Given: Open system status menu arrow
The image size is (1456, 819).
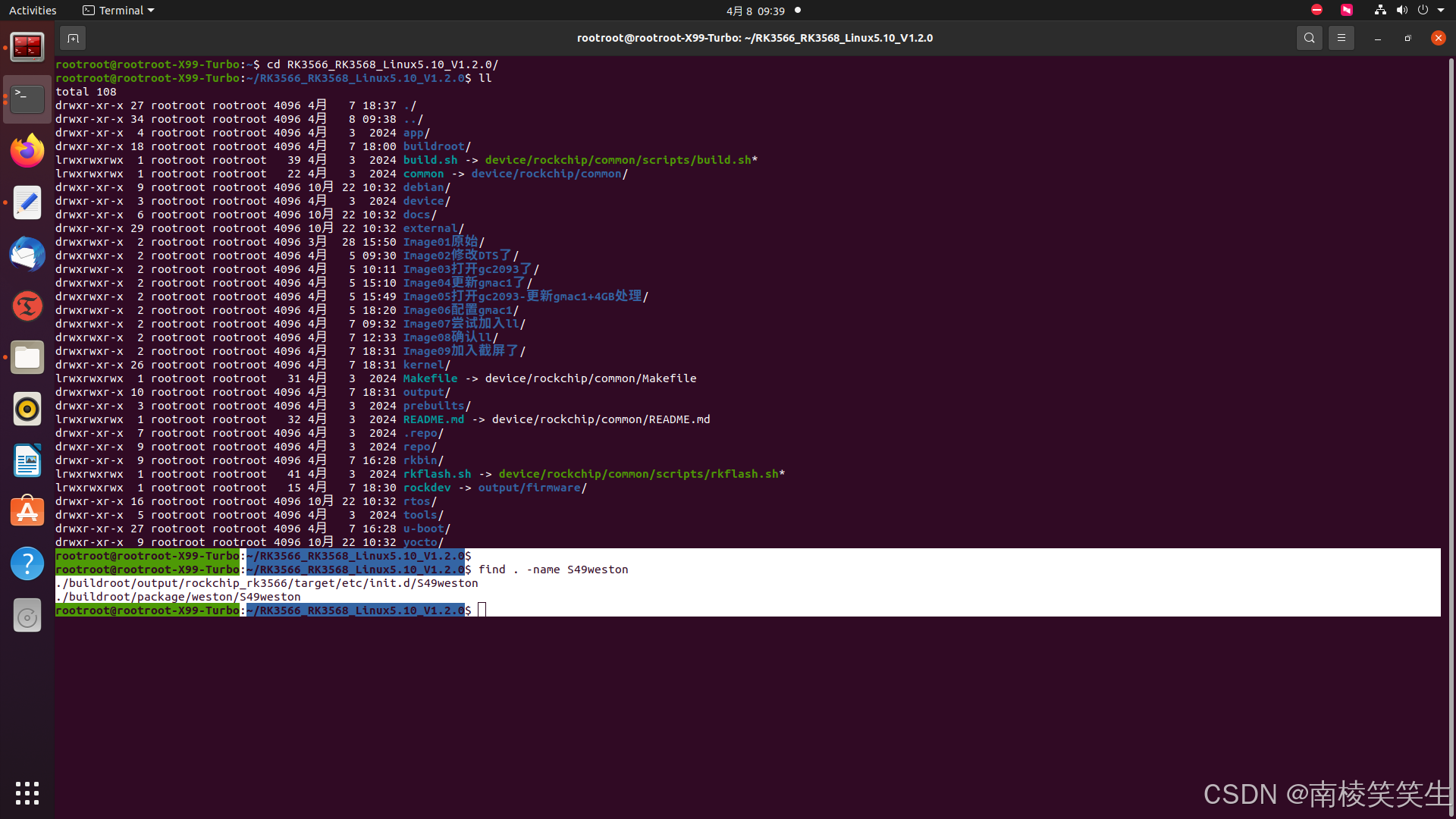Looking at the screenshot, I should pos(1441,11).
